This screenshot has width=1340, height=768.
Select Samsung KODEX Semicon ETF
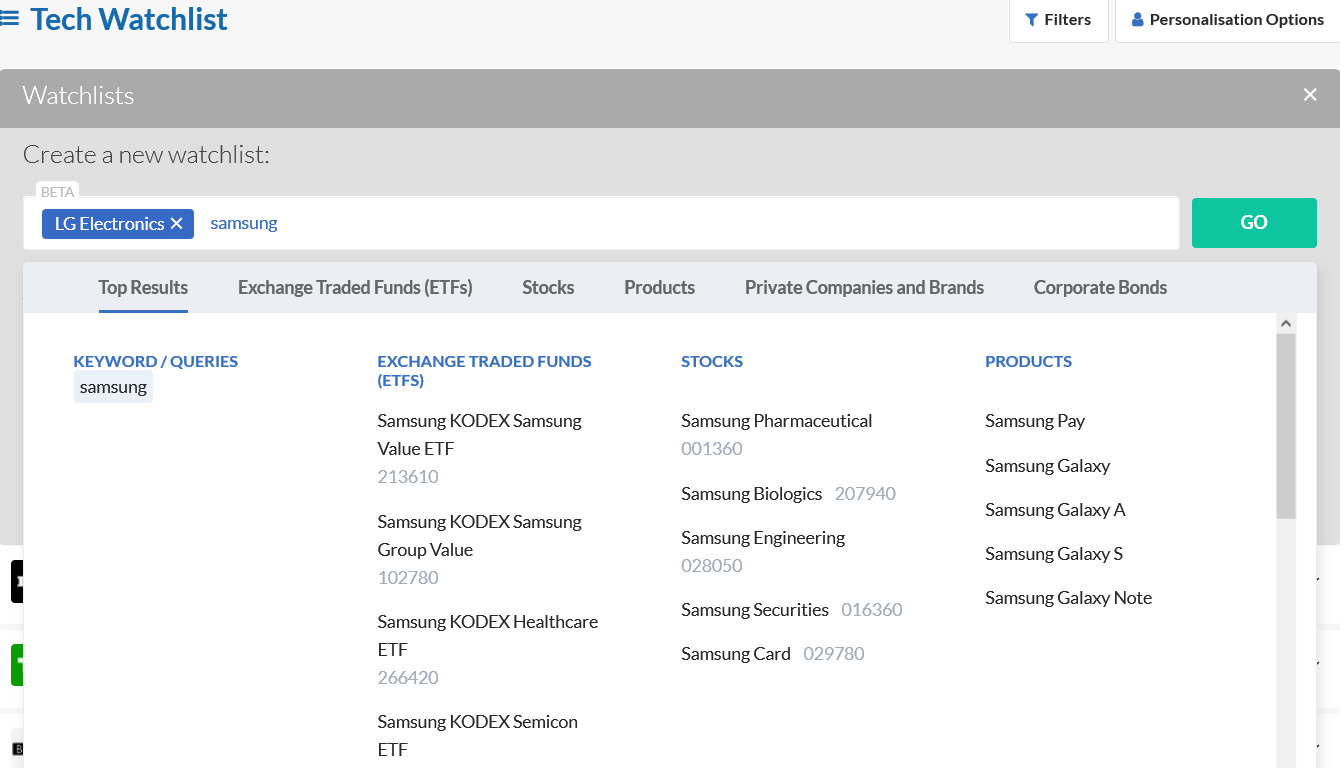(x=477, y=736)
